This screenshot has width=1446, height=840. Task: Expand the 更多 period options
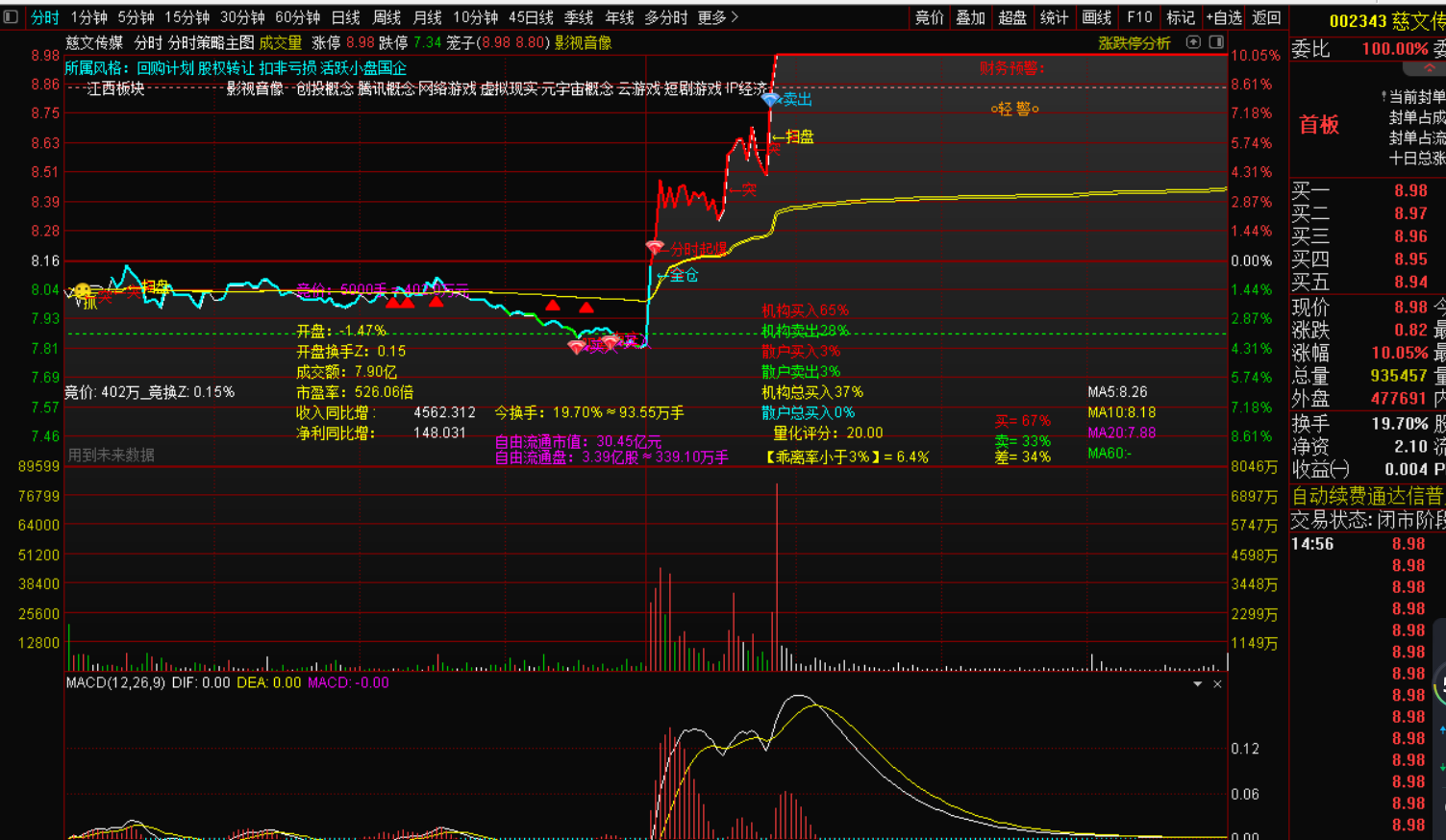click(718, 17)
